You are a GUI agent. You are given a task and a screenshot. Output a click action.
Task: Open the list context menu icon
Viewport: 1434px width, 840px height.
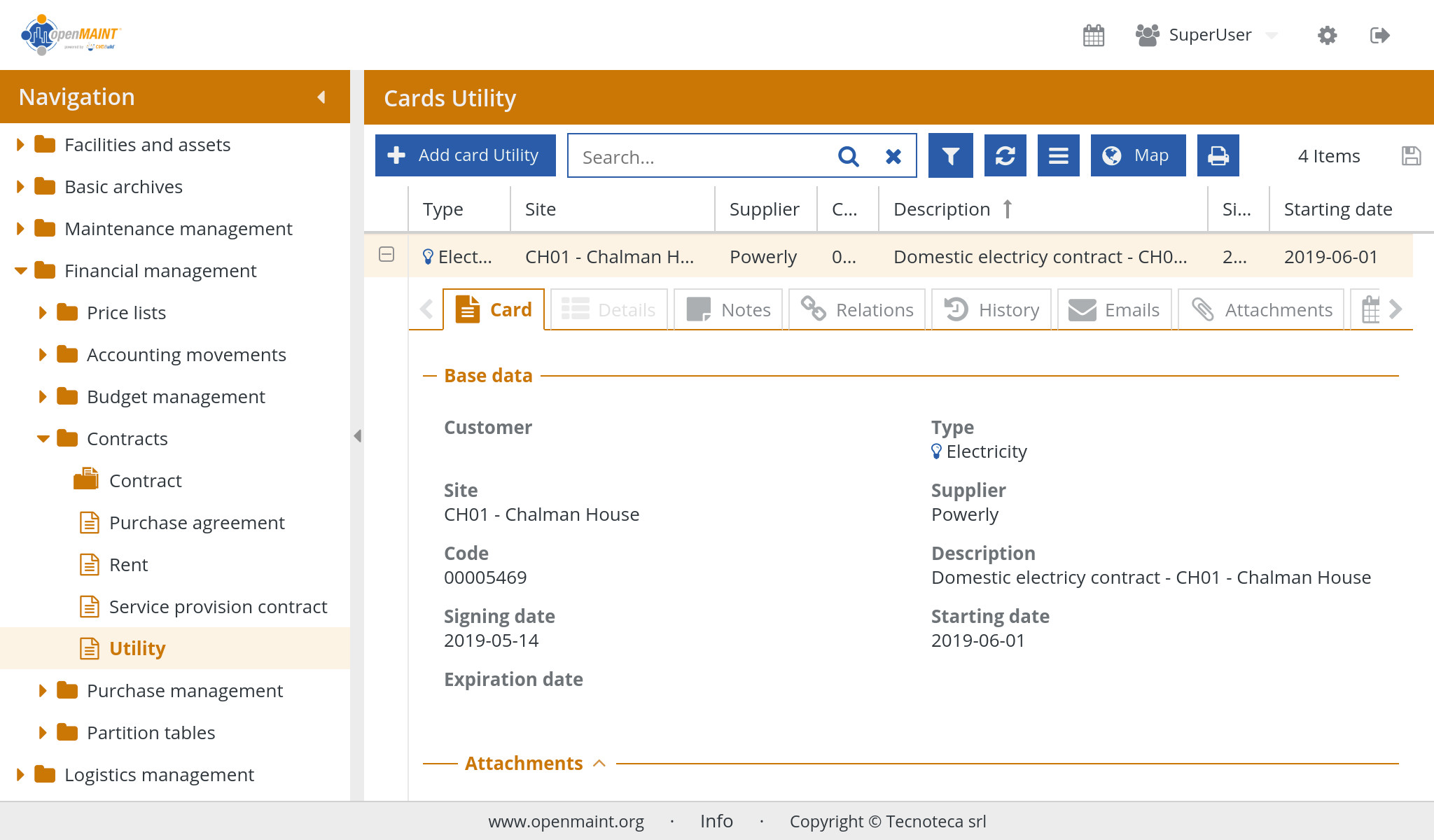point(1058,155)
